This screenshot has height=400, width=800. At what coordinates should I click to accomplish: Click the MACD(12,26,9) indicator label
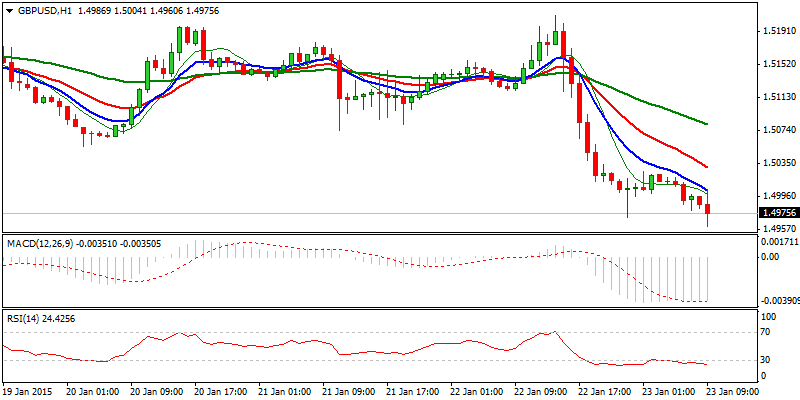[40, 243]
